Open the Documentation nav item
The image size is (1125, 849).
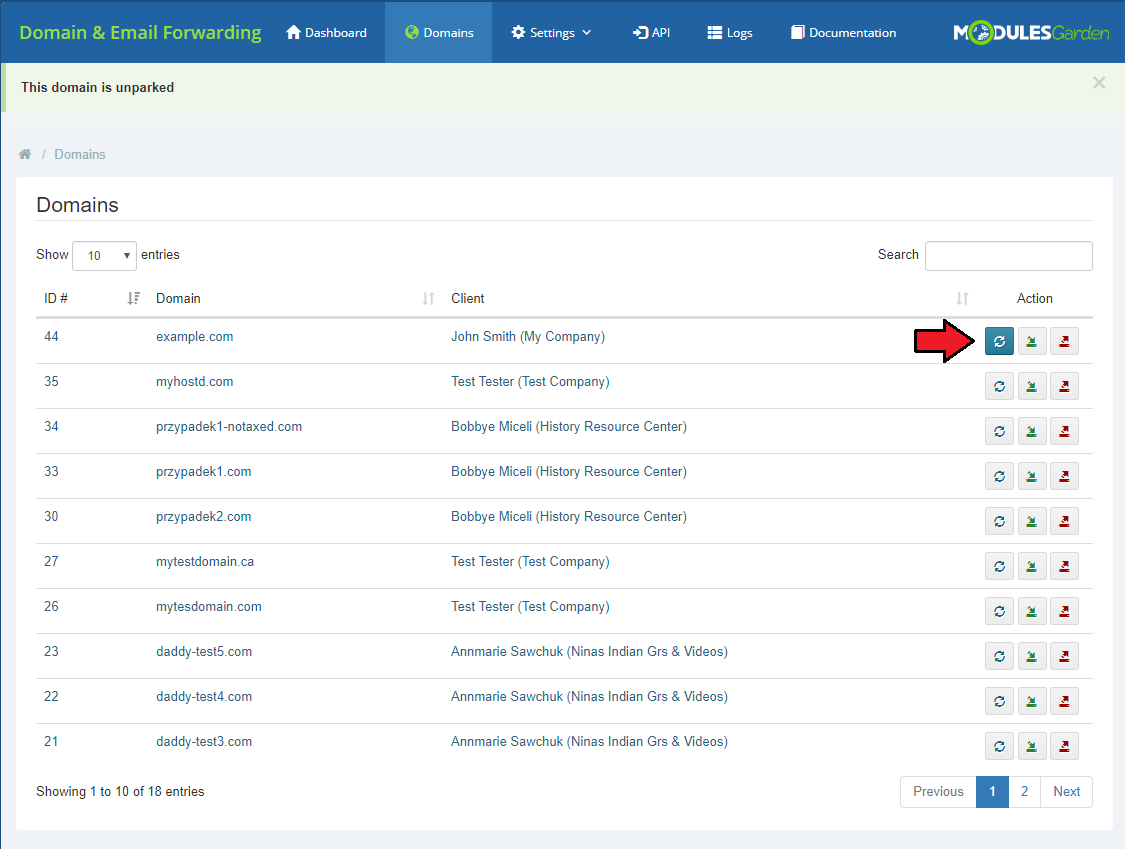pyautogui.click(x=843, y=32)
